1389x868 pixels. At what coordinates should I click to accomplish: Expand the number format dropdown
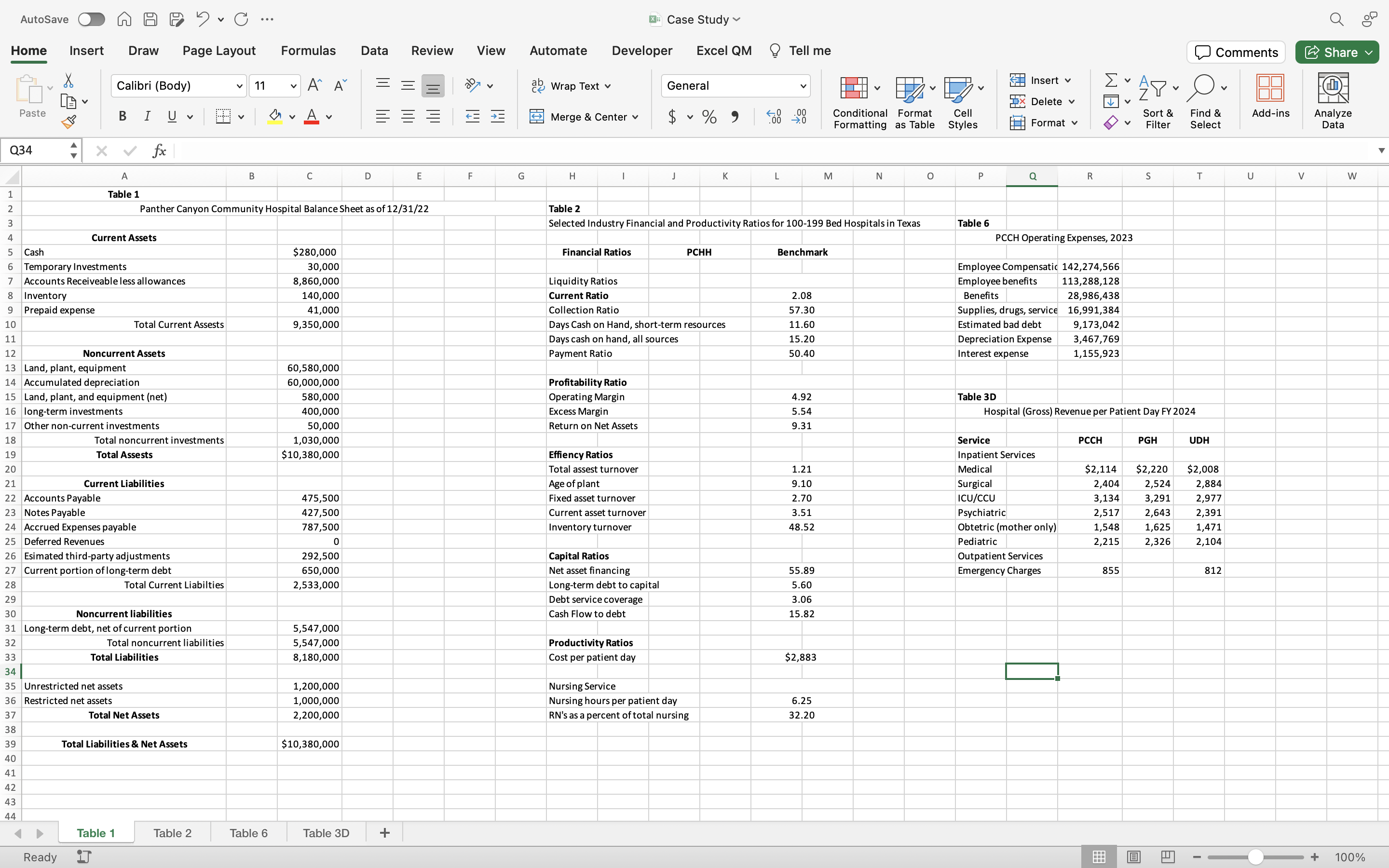(x=803, y=85)
